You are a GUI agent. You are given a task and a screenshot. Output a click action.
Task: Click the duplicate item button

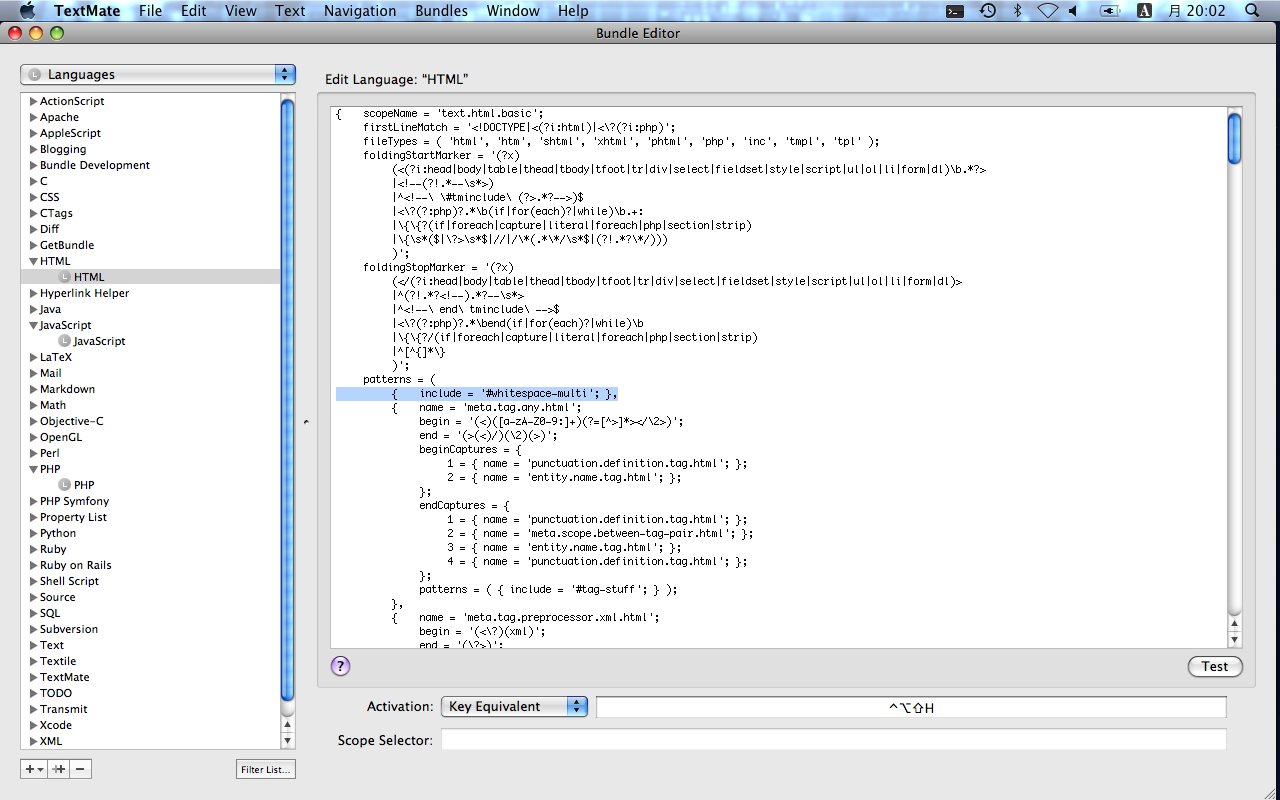click(x=59, y=769)
